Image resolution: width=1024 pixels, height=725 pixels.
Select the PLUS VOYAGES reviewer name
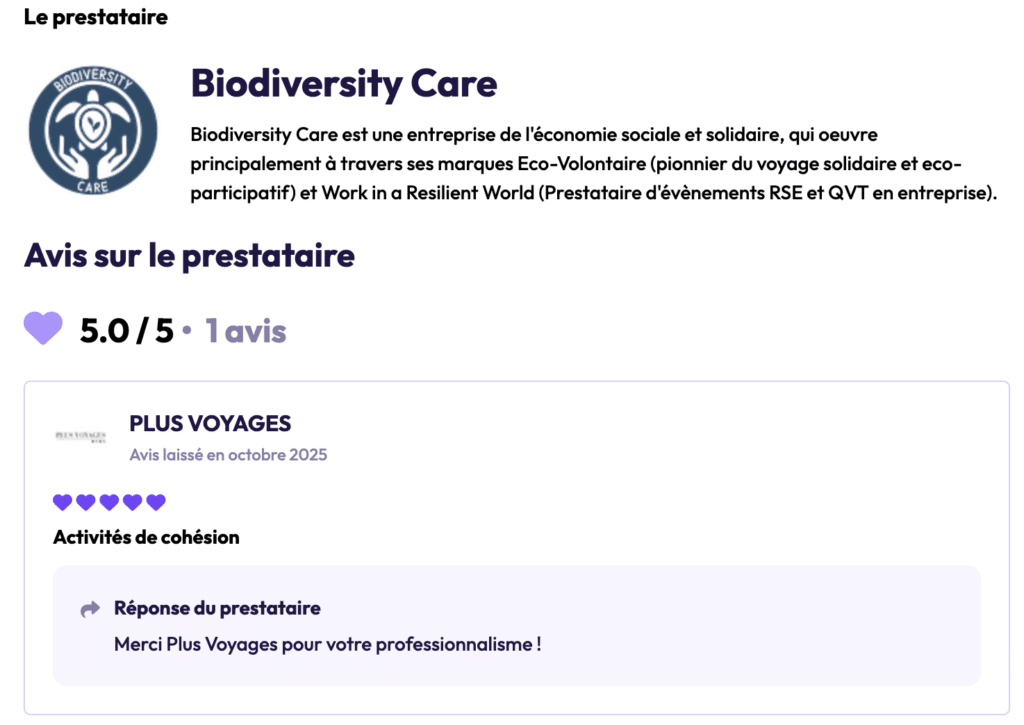coord(210,424)
